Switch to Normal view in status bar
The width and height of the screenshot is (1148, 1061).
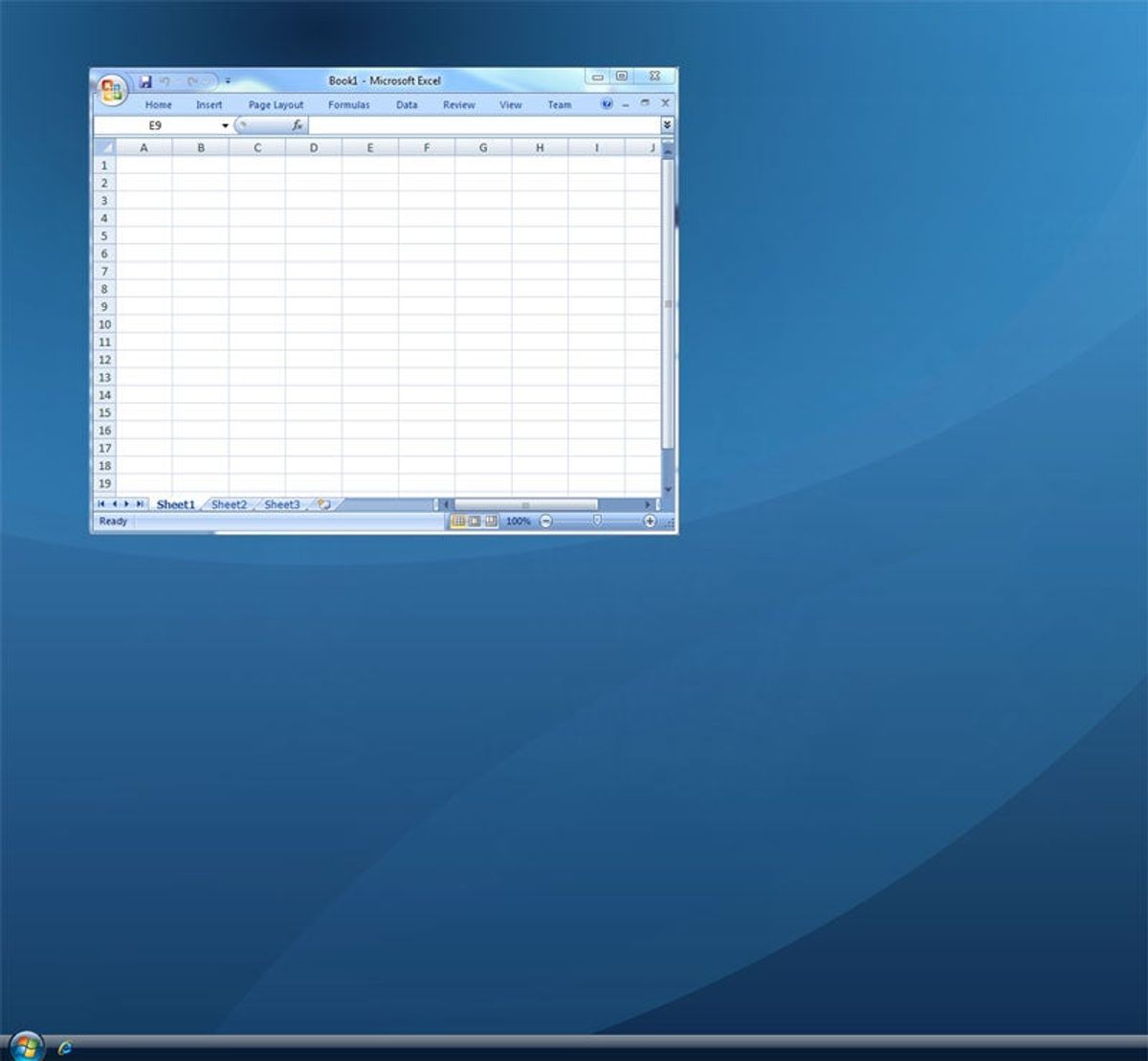point(458,521)
